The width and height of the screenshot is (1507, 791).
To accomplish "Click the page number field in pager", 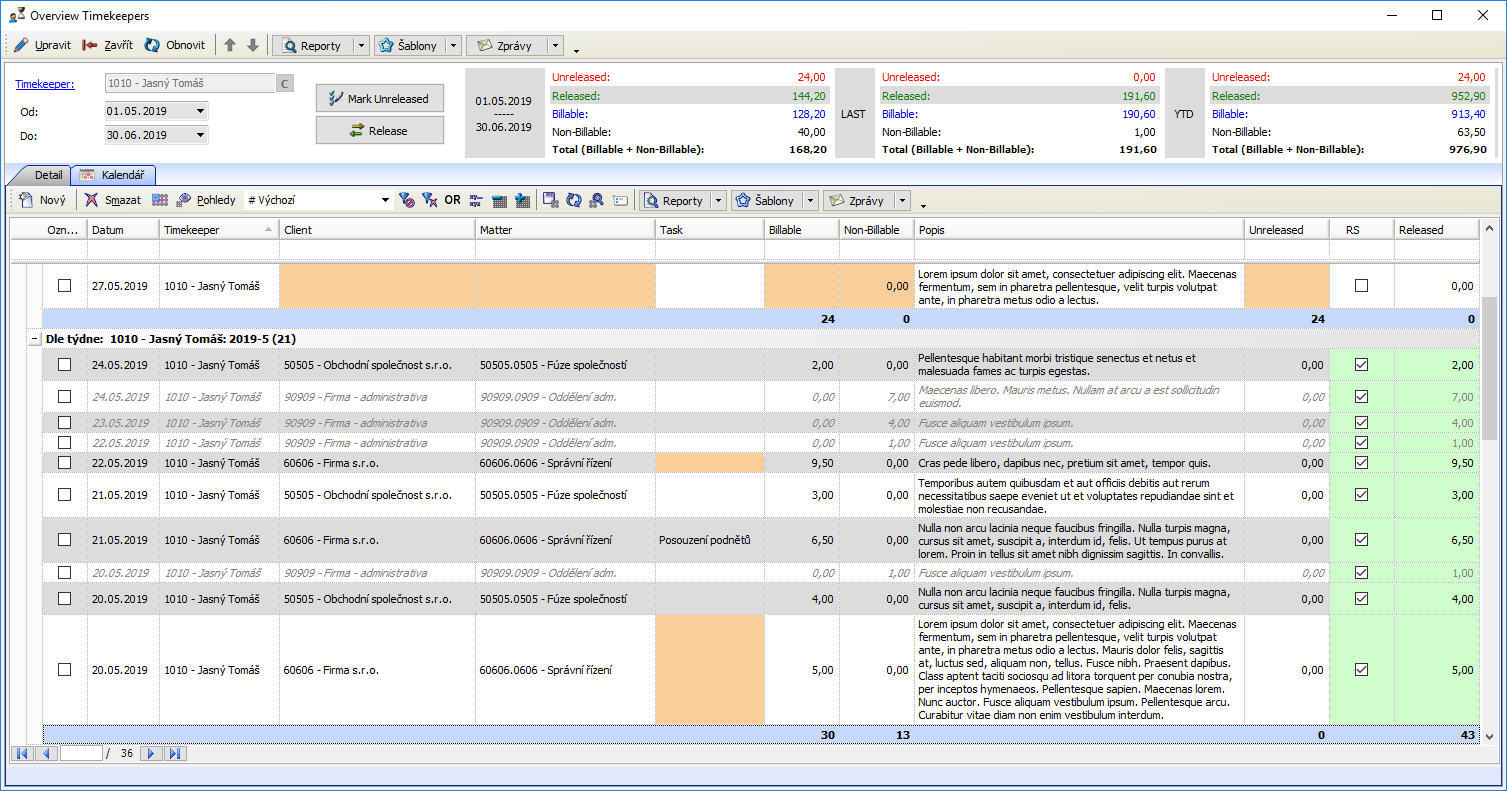I will [81, 753].
